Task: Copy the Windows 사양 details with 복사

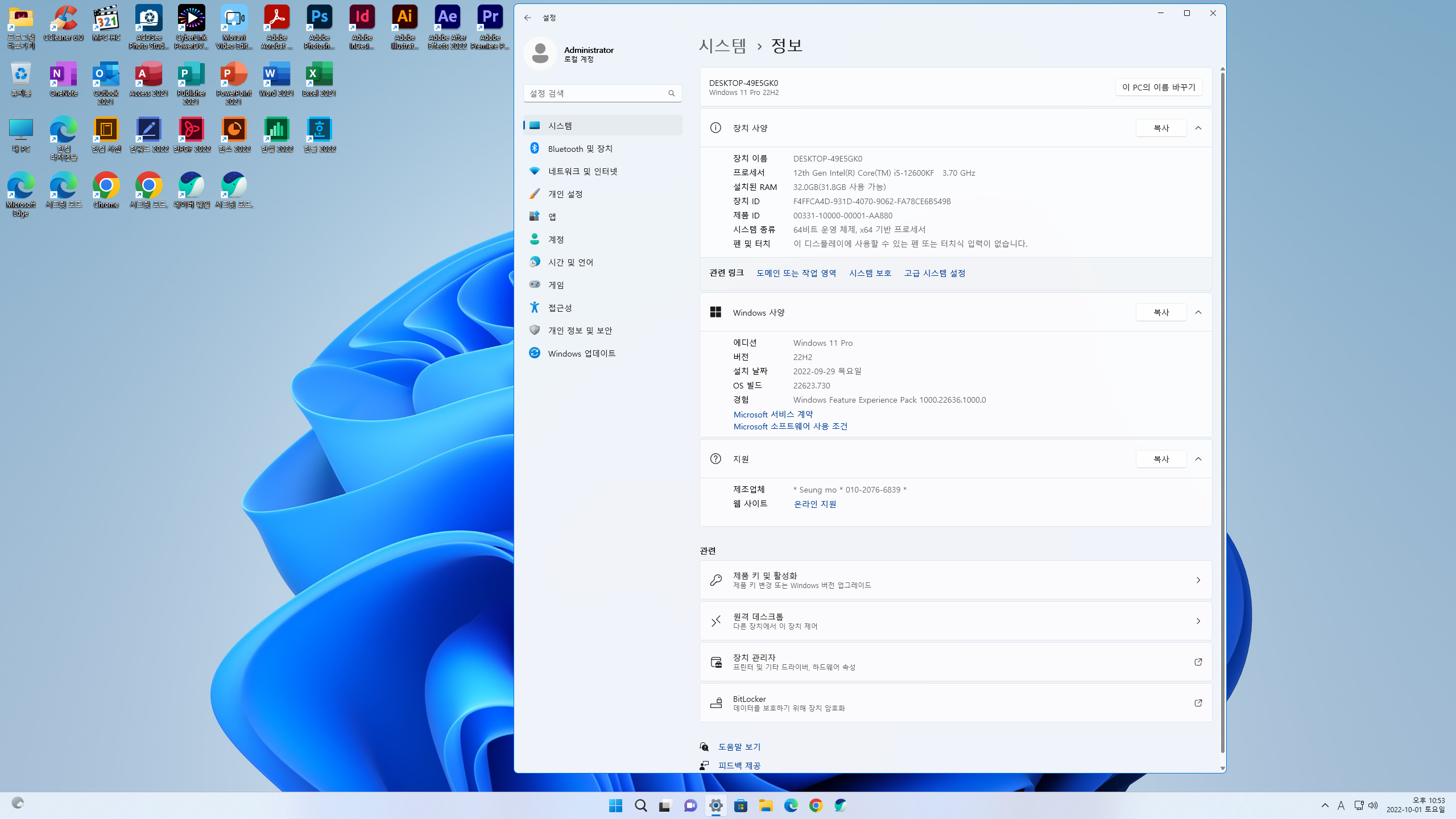Action: [x=1161, y=312]
